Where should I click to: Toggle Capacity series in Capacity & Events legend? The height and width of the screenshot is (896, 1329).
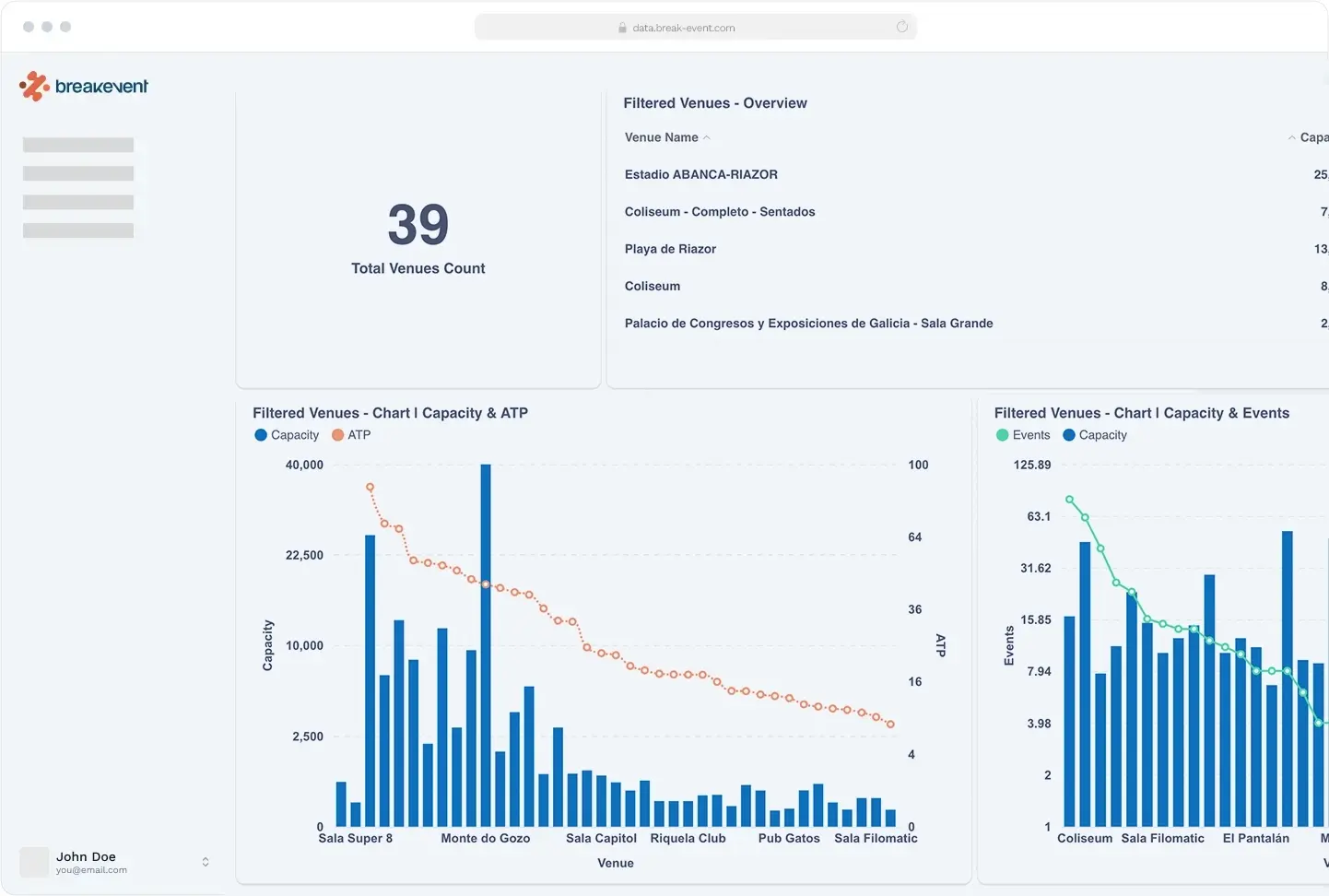pos(1094,435)
